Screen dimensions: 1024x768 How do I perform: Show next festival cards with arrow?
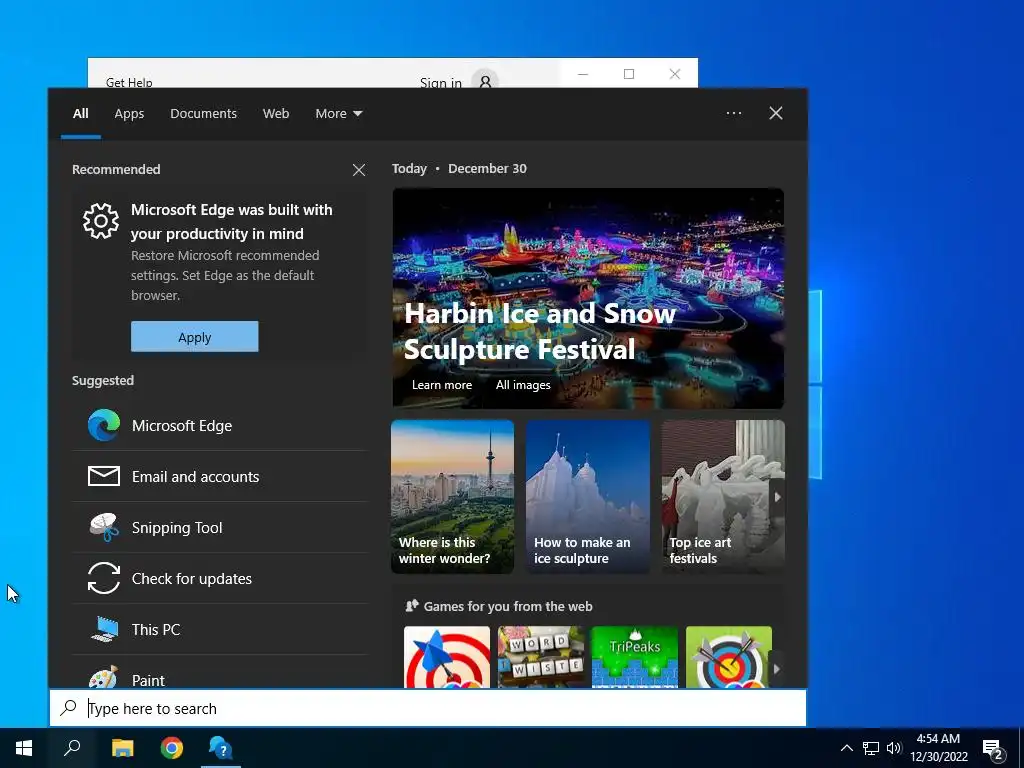tap(777, 497)
